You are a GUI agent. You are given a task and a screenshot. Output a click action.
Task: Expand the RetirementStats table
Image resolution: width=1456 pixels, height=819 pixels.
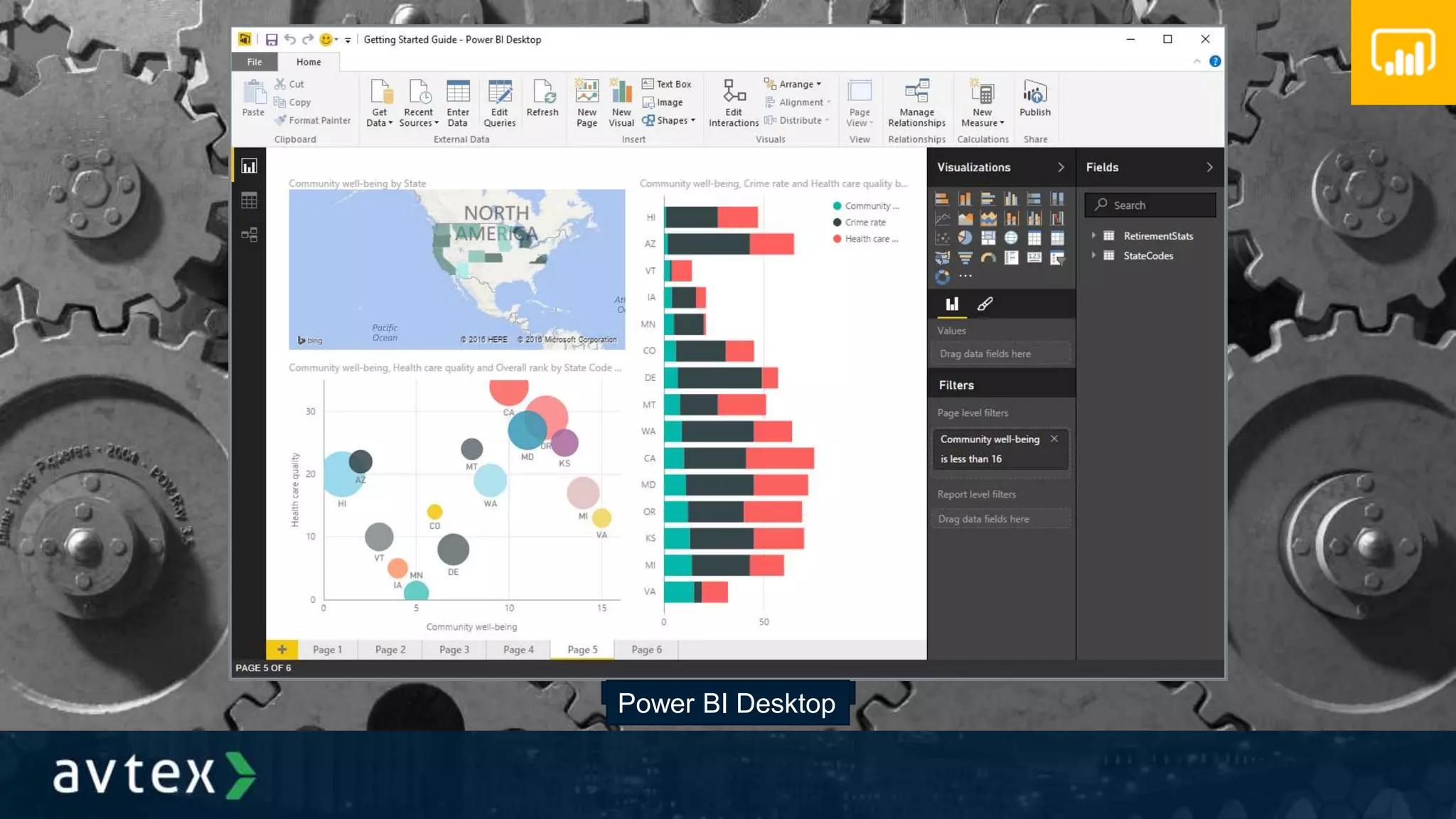[x=1093, y=235]
